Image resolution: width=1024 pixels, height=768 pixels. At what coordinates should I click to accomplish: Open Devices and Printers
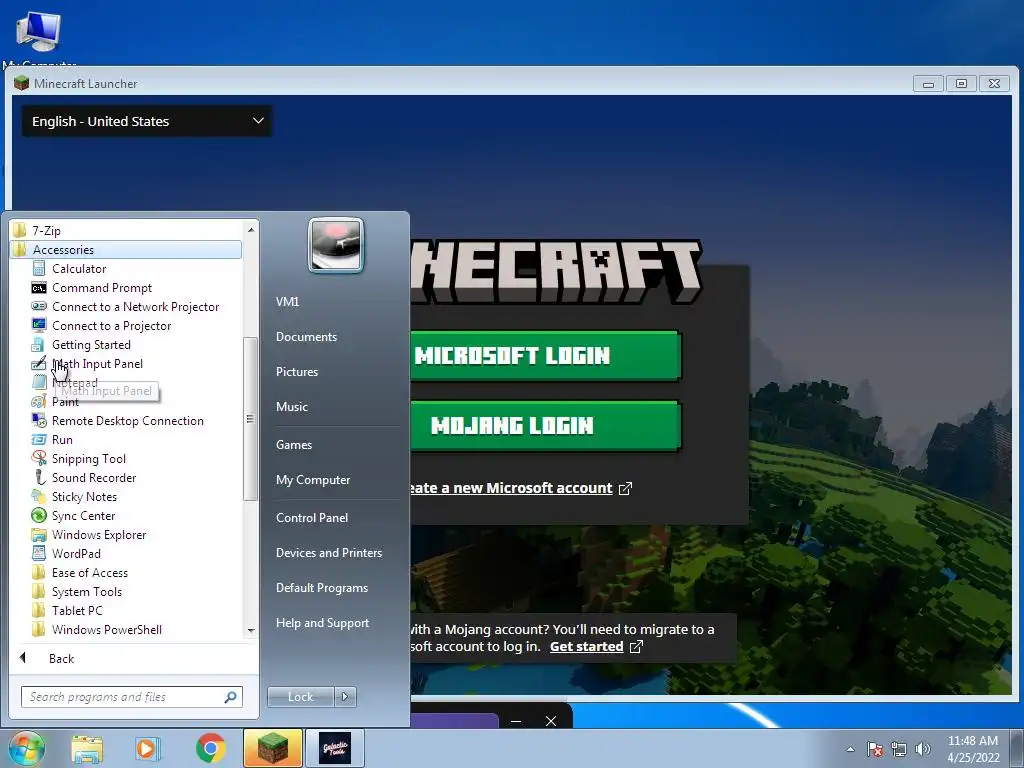tap(328, 553)
